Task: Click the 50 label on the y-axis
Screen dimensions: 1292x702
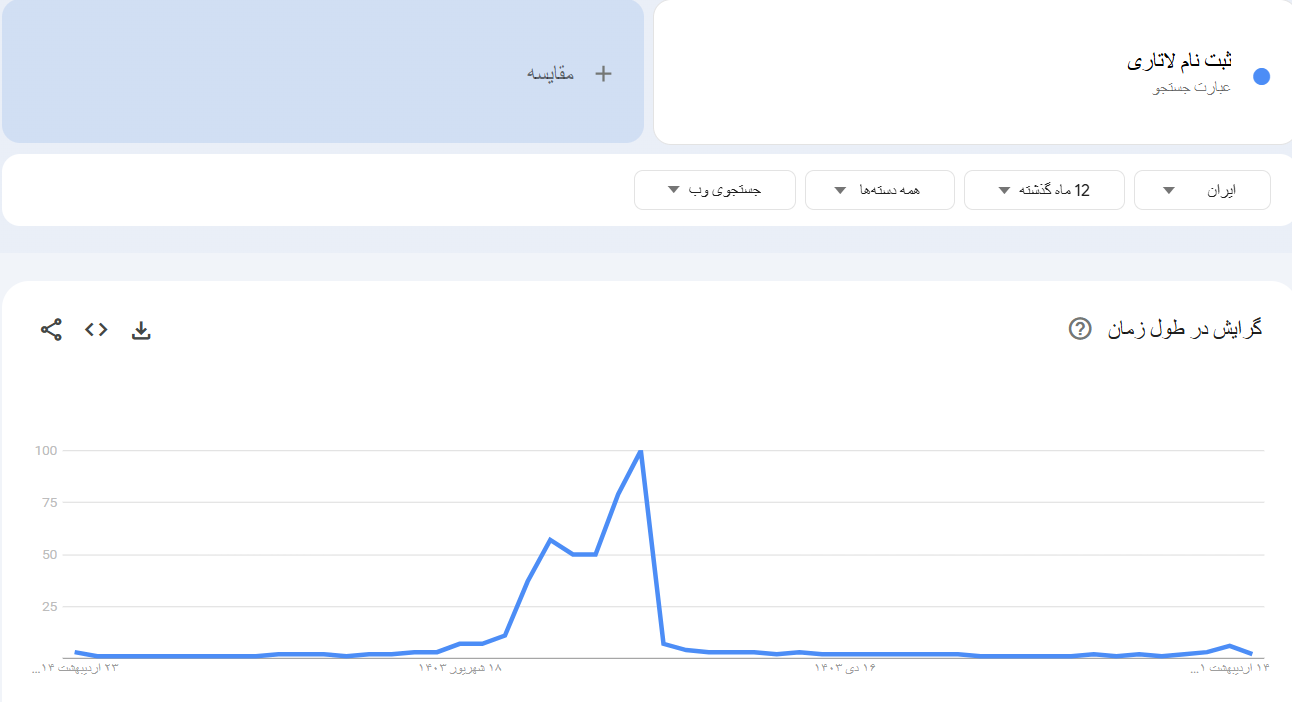Action: [x=50, y=555]
